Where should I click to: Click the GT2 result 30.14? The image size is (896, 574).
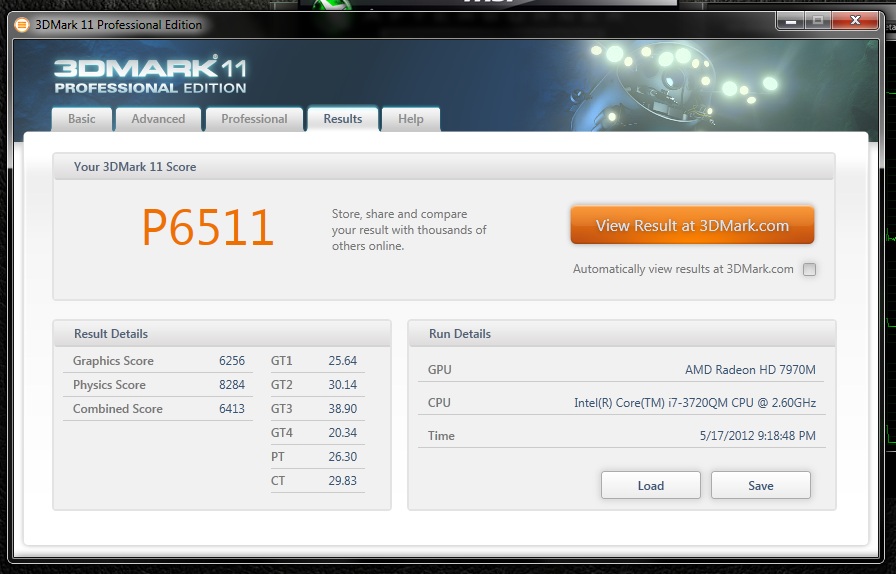tap(343, 385)
